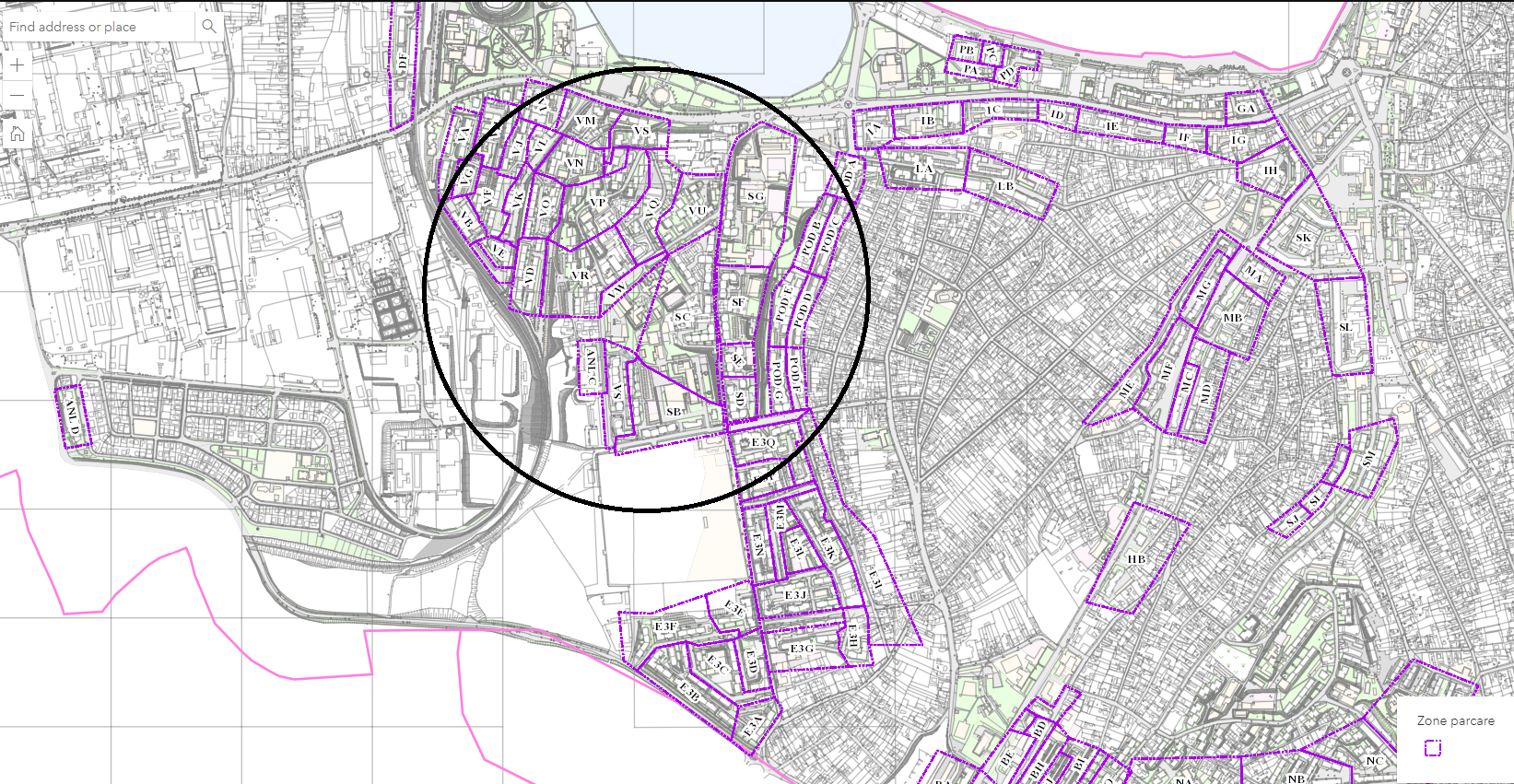This screenshot has width=1514, height=784.
Task: Click the E3Q zone label
Action: [x=763, y=442]
